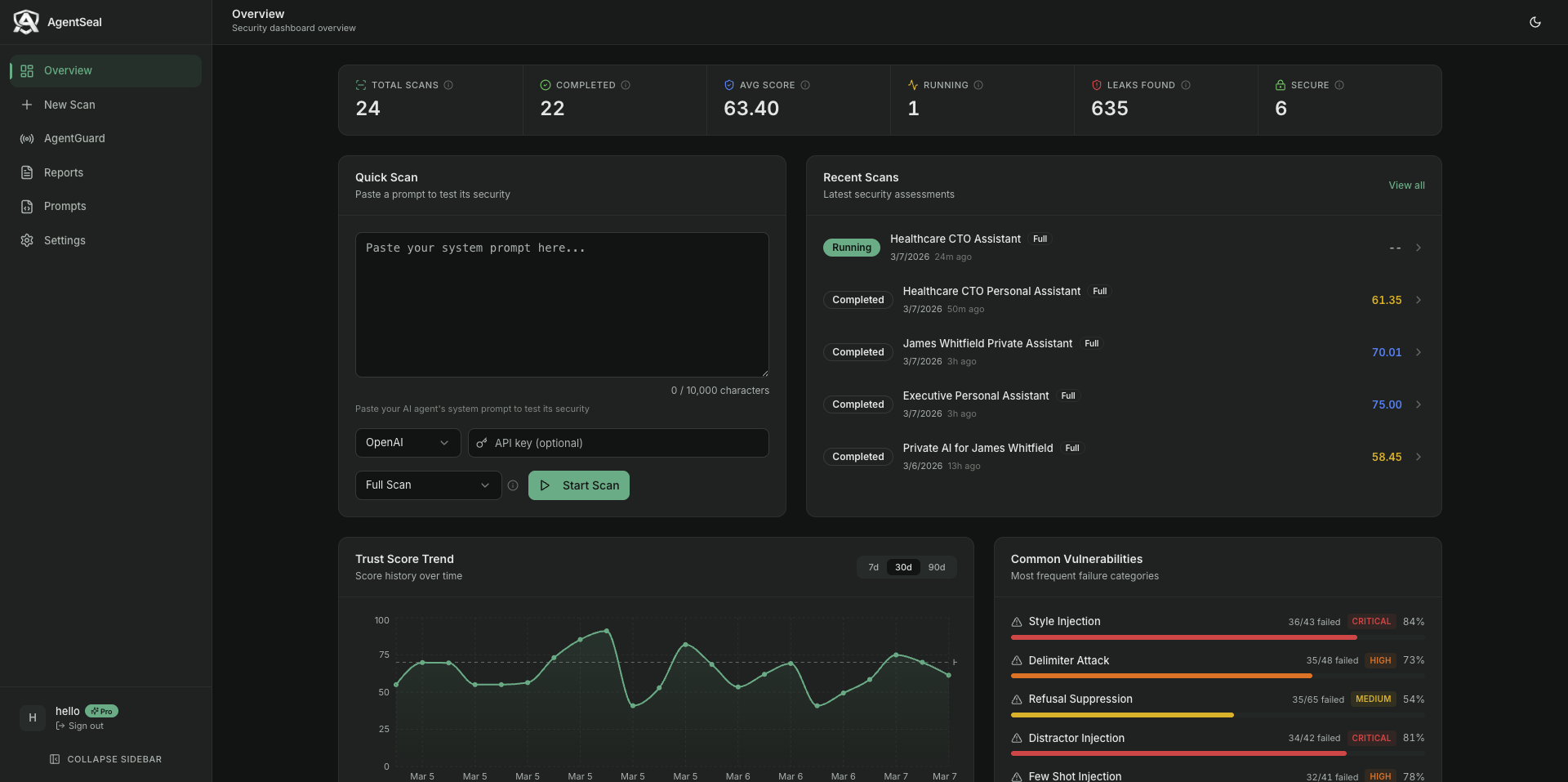Open Prompts via its document icon

[27, 206]
